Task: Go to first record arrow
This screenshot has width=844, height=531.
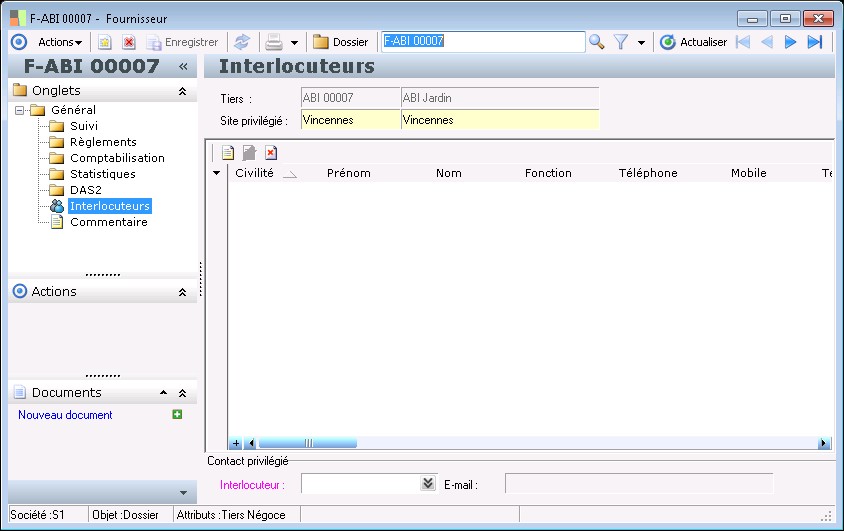Action: pyautogui.click(x=743, y=42)
